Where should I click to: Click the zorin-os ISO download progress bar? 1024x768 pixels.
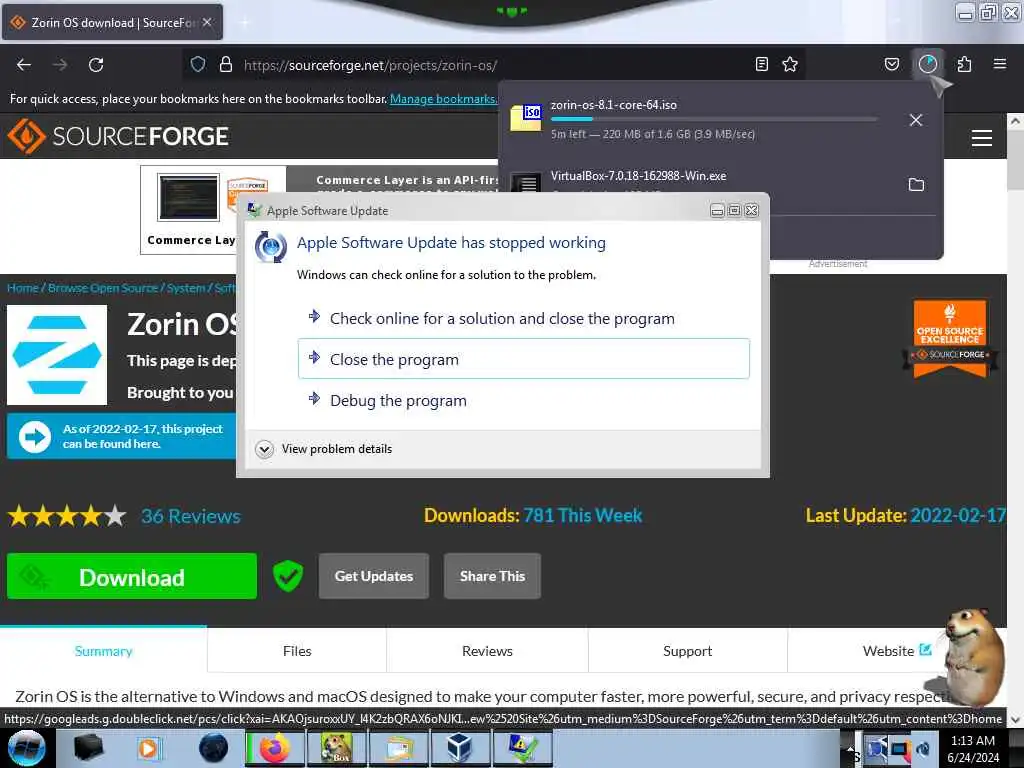pos(714,120)
